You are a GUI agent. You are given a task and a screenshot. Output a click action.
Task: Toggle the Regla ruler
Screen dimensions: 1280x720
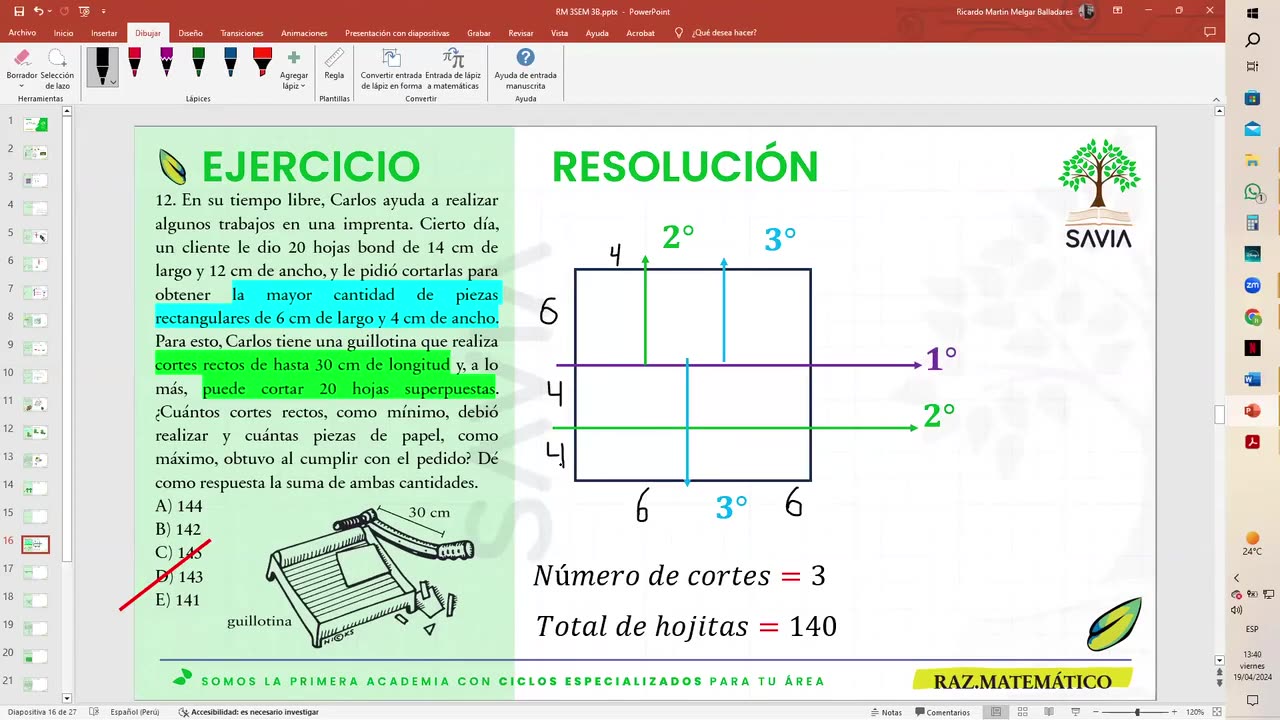pos(334,65)
